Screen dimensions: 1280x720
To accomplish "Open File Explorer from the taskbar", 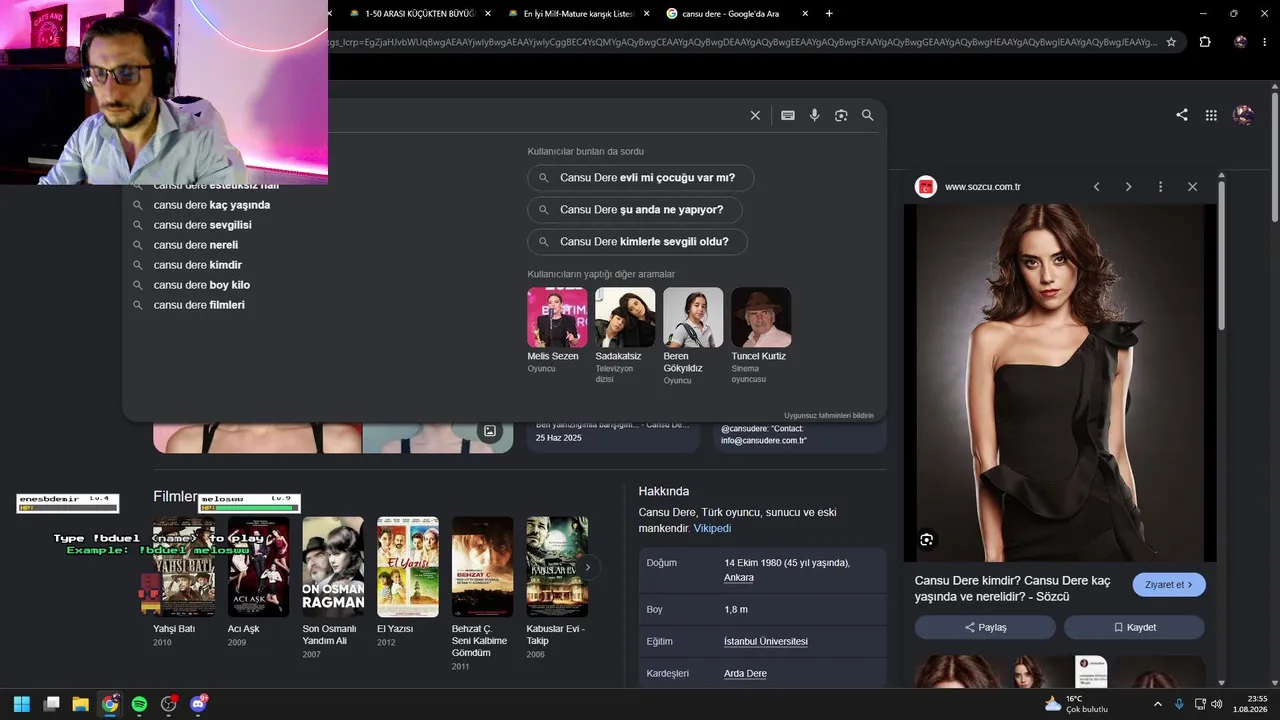I will [x=80, y=704].
